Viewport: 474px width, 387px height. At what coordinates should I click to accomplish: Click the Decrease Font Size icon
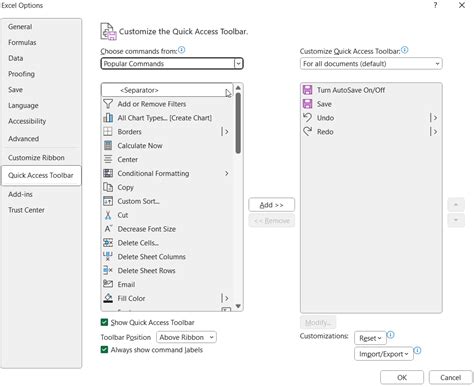(x=108, y=229)
